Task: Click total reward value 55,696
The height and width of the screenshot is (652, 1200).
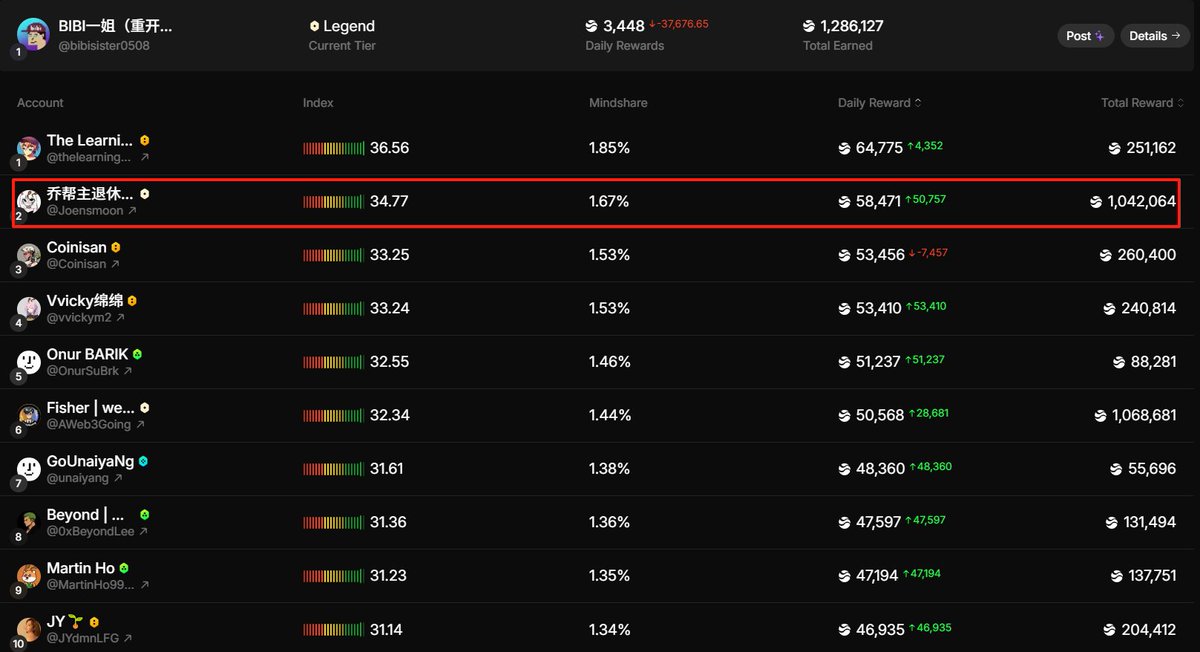Action: pos(1153,469)
